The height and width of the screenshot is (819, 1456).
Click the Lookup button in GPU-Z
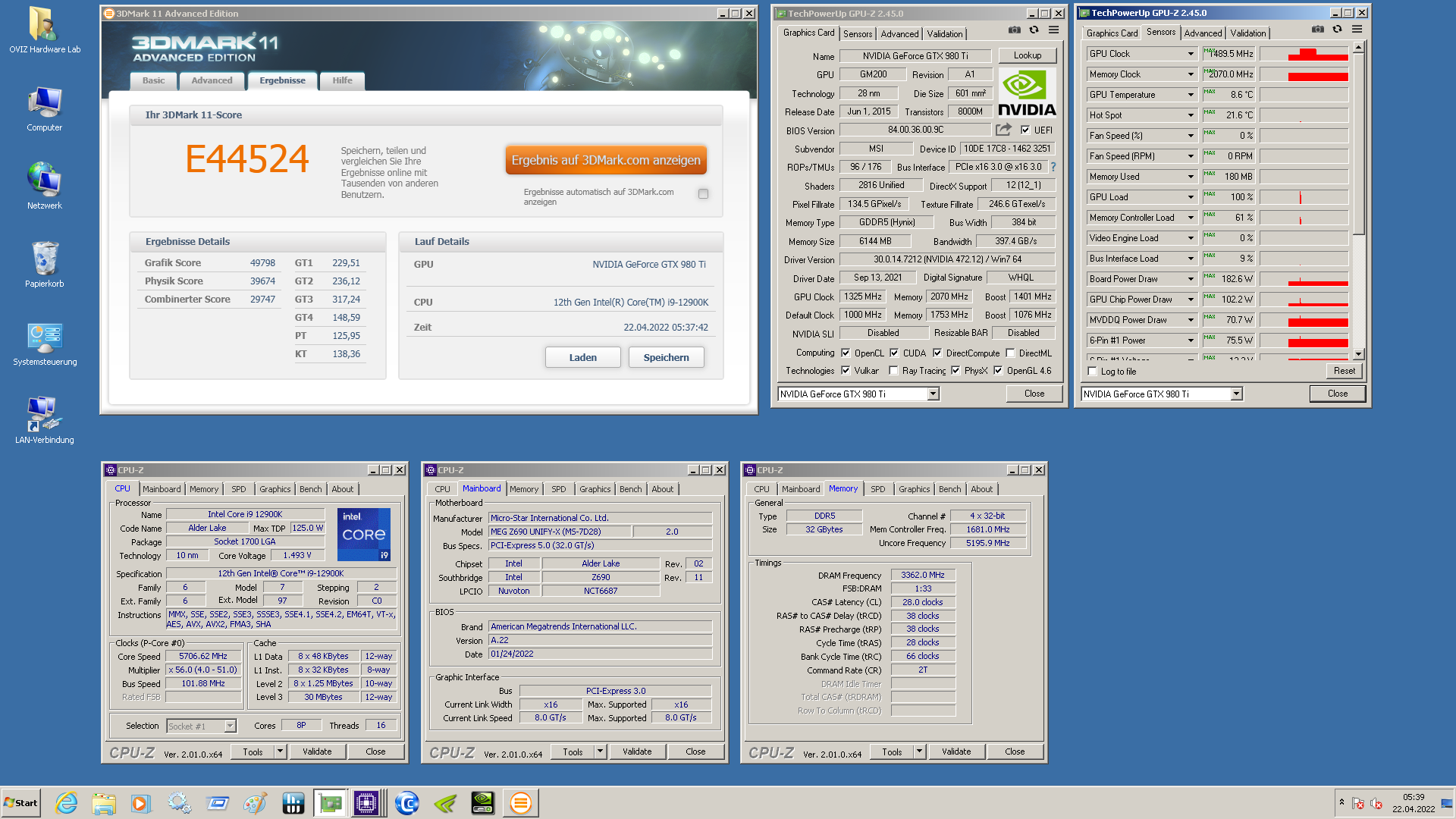(1027, 55)
